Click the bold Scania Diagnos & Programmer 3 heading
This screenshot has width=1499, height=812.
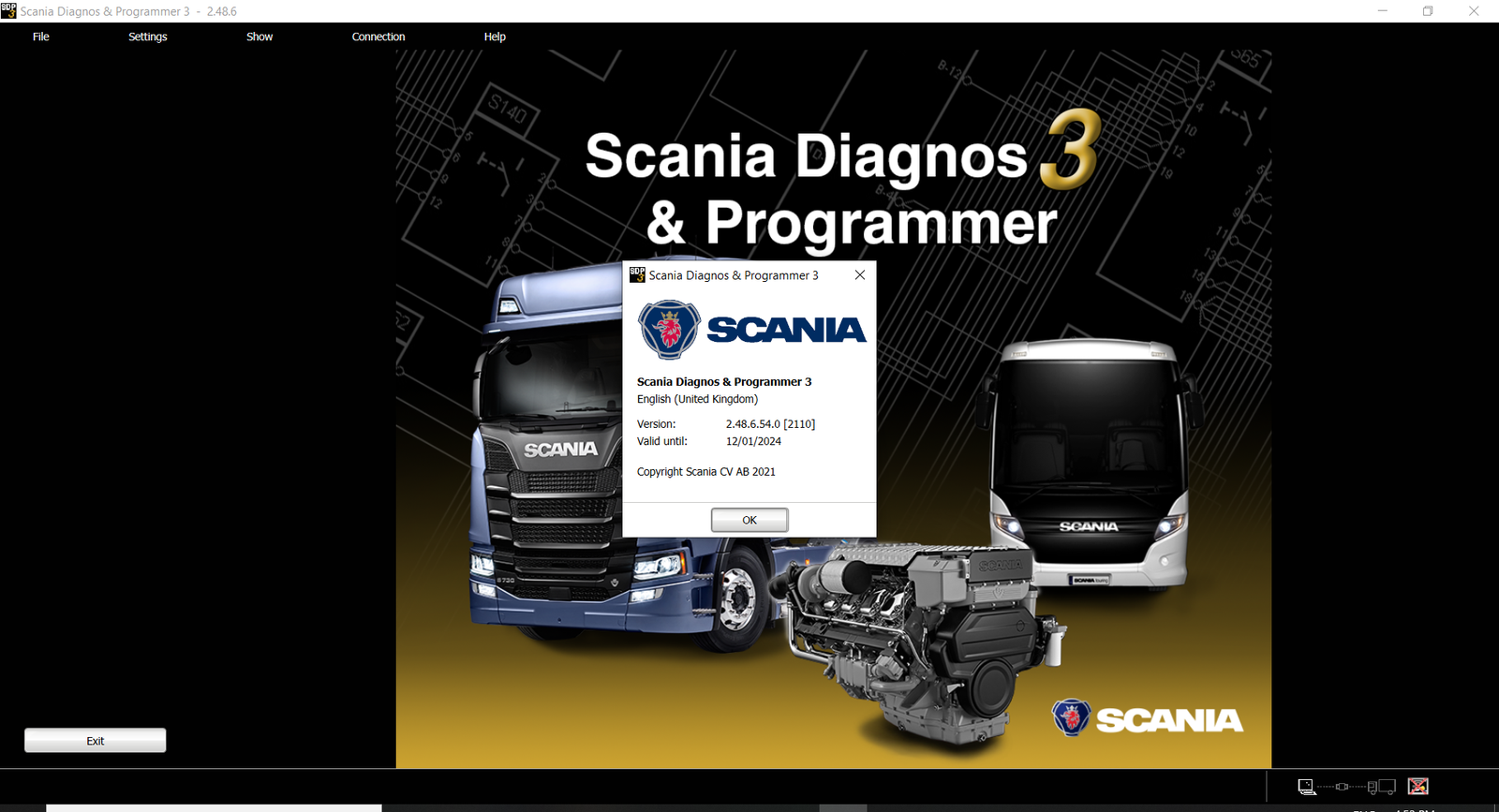click(x=724, y=382)
